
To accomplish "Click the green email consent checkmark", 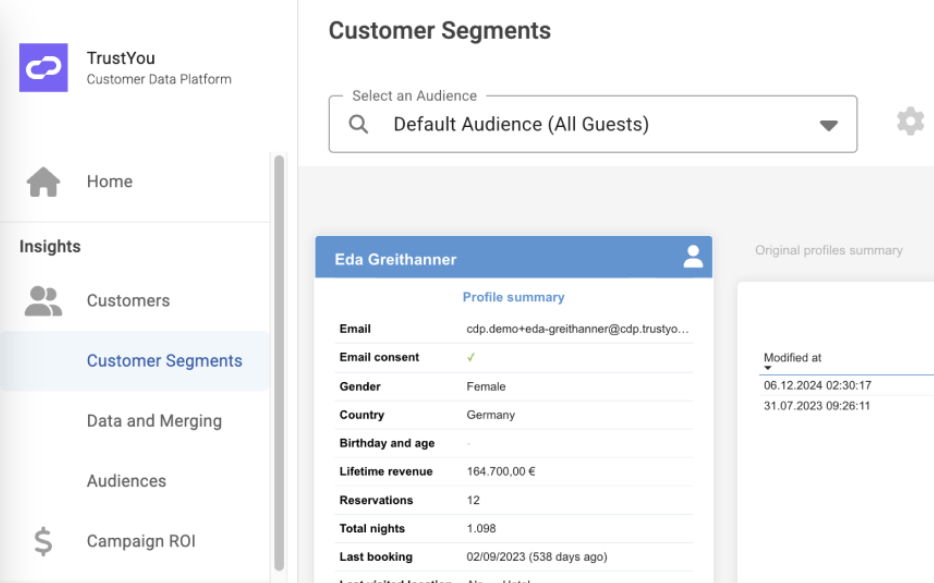I will pos(471,357).
